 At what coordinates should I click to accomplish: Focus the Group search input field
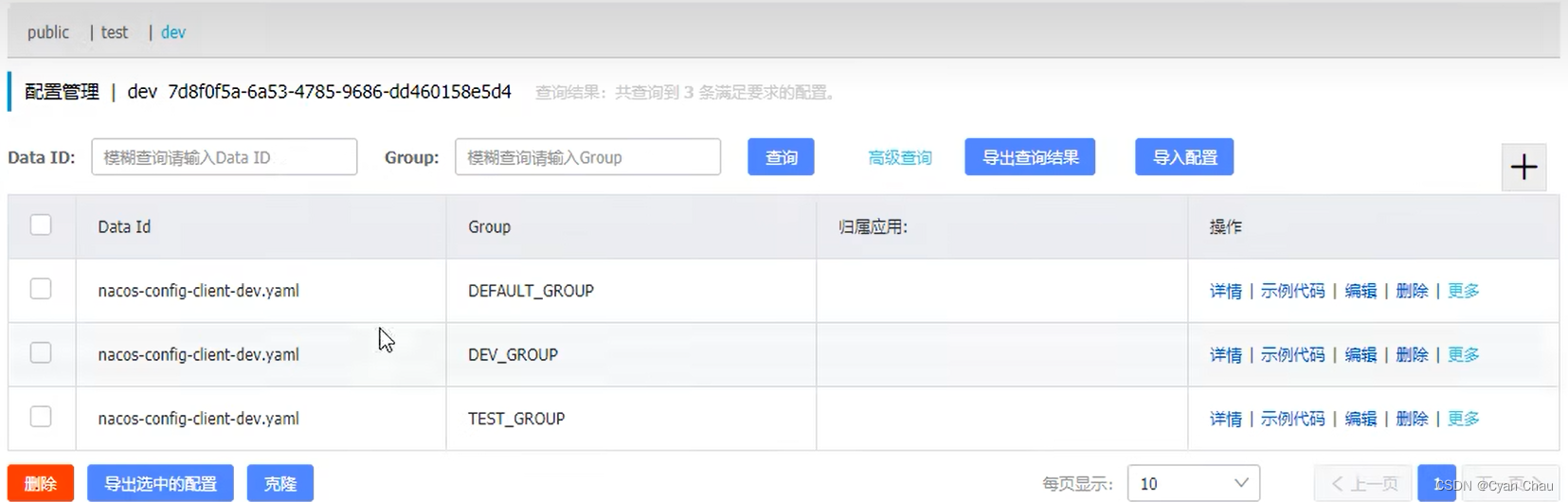point(587,157)
